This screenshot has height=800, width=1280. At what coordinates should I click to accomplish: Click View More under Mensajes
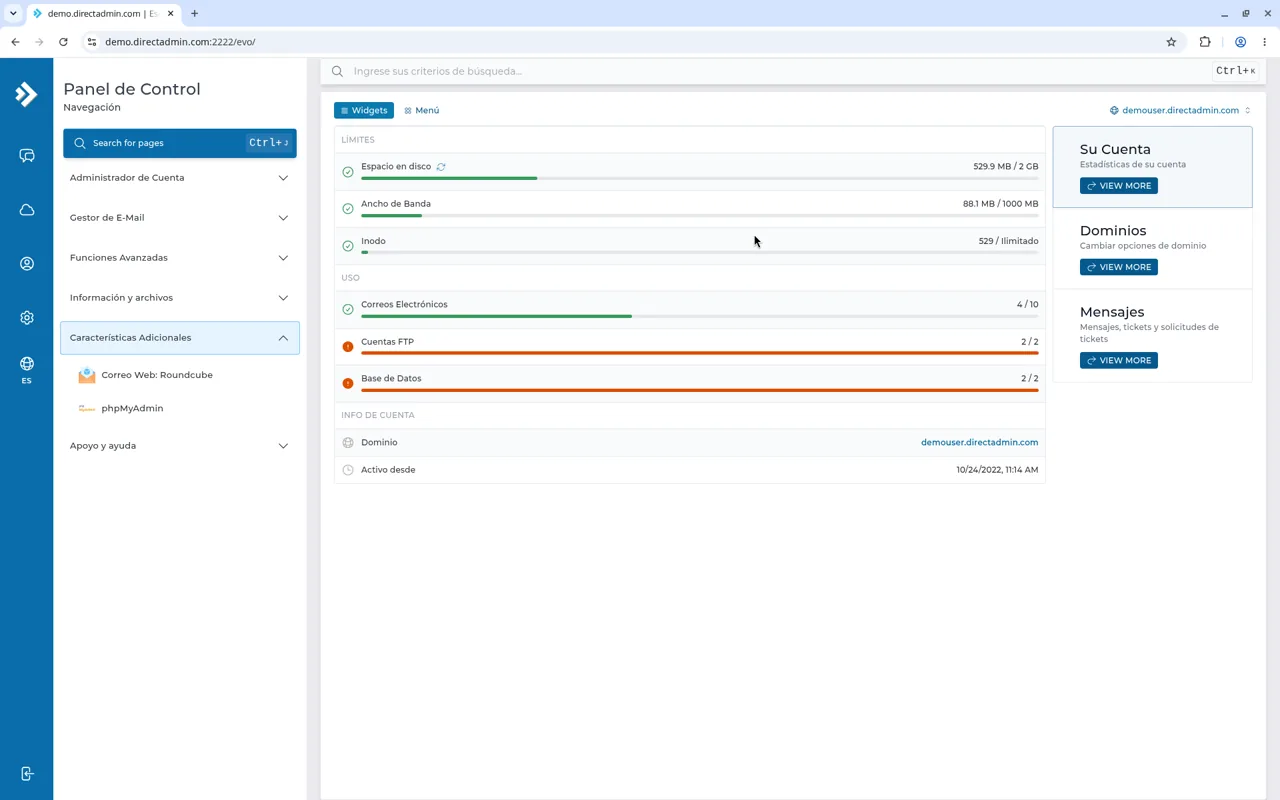(1119, 360)
